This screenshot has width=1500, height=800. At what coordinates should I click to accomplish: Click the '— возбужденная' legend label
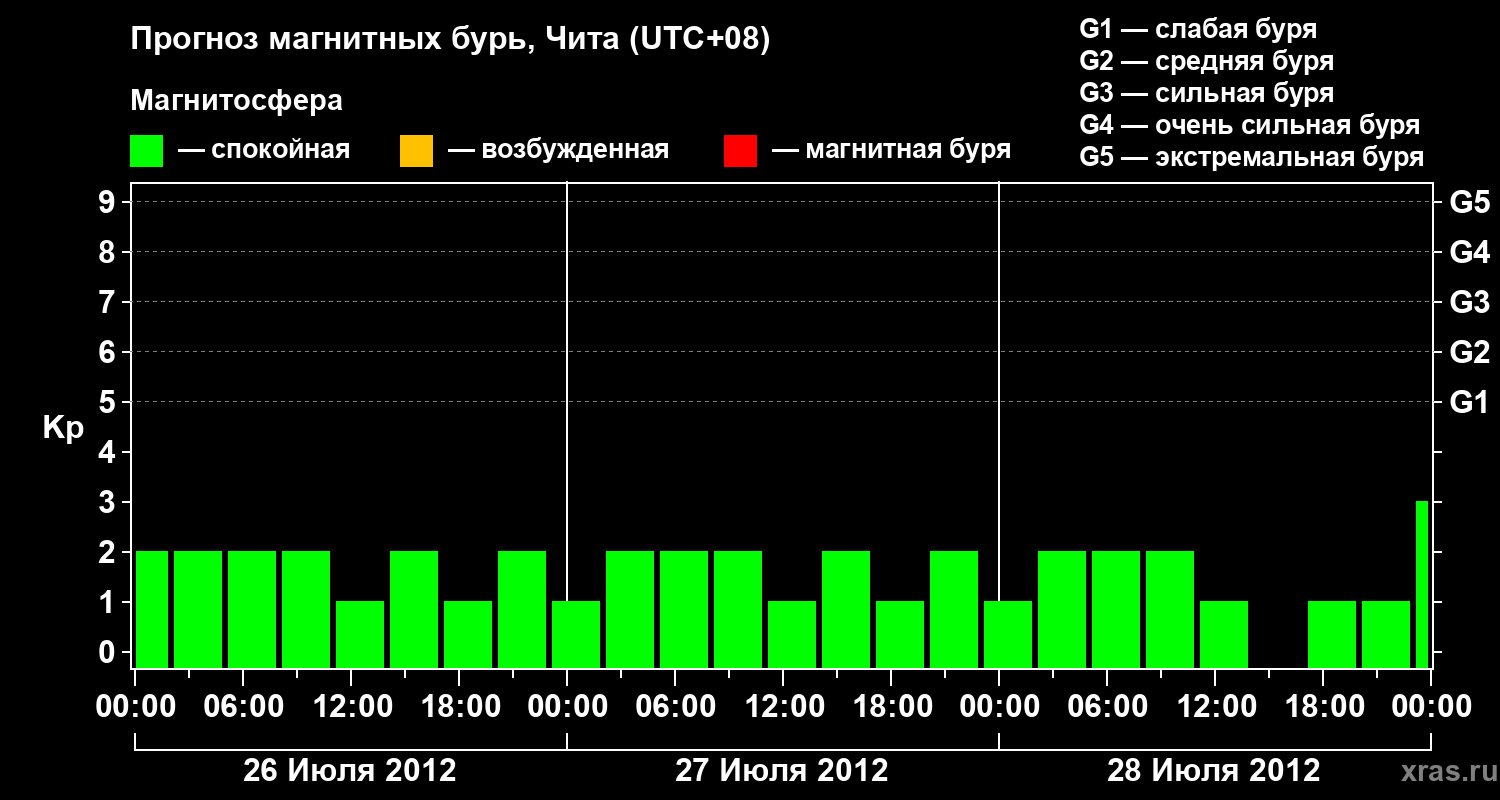pyautogui.click(x=558, y=151)
